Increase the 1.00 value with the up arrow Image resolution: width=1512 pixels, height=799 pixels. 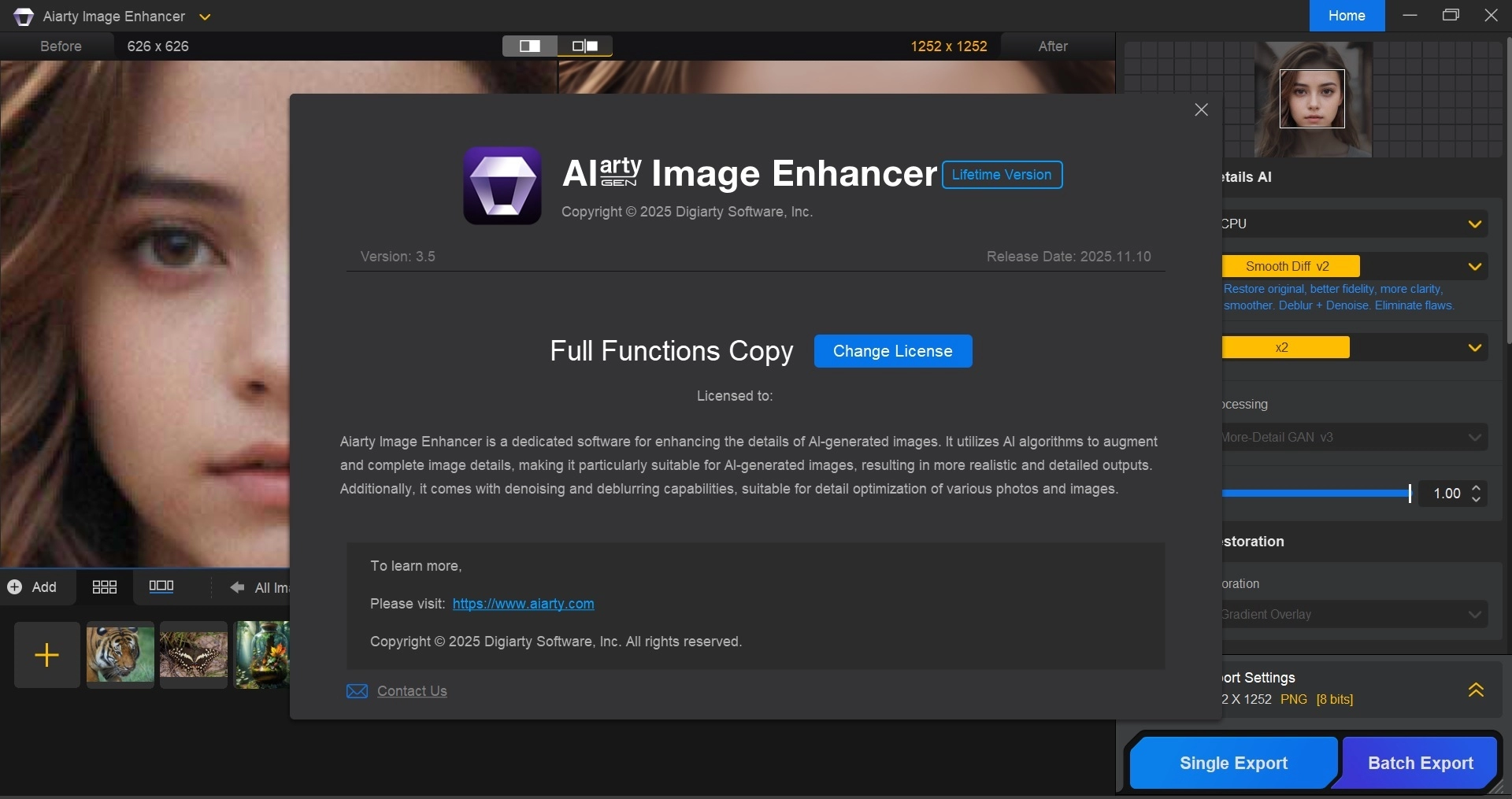pos(1477,487)
